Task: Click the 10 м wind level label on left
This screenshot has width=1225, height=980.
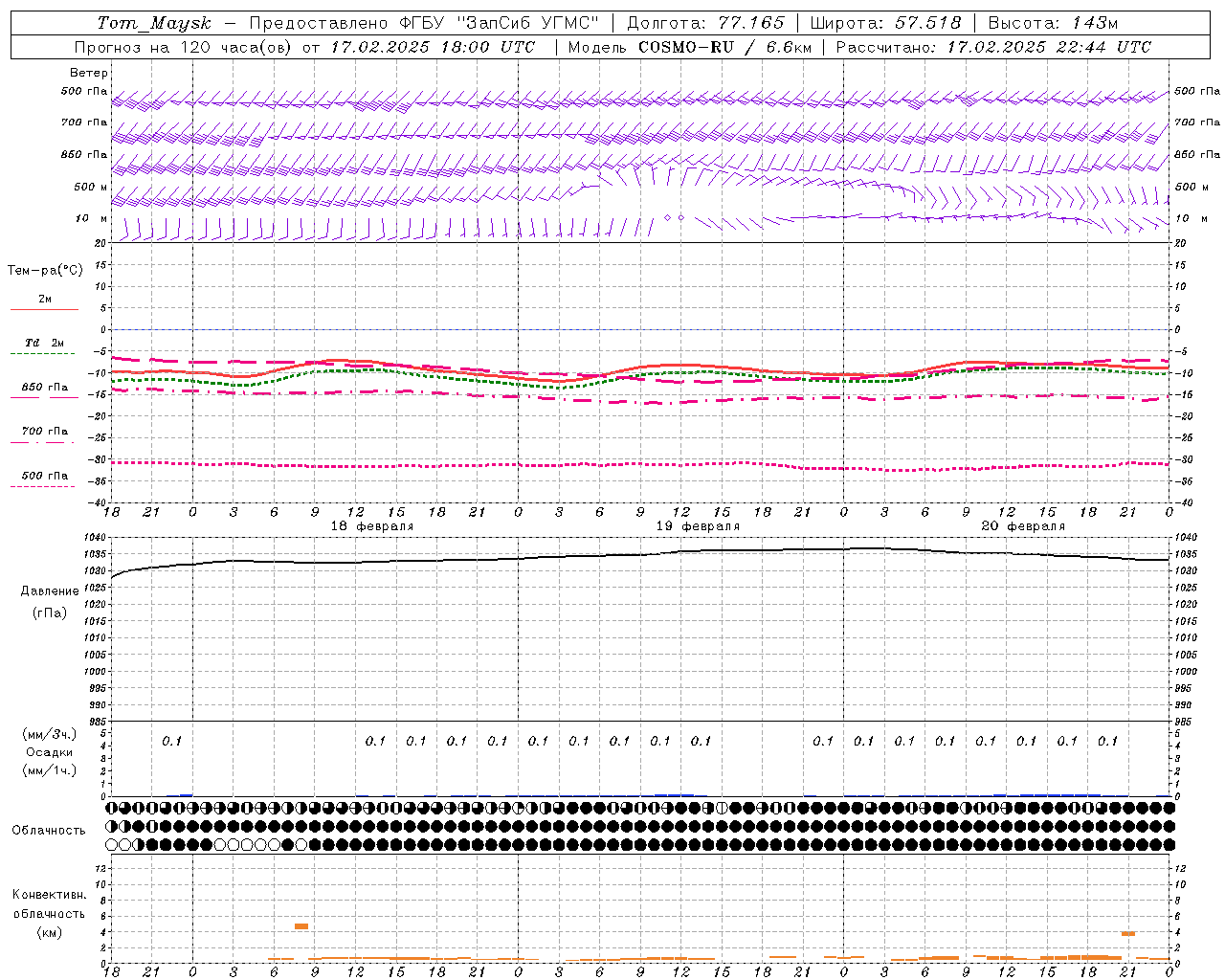Action: [x=92, y=218]
